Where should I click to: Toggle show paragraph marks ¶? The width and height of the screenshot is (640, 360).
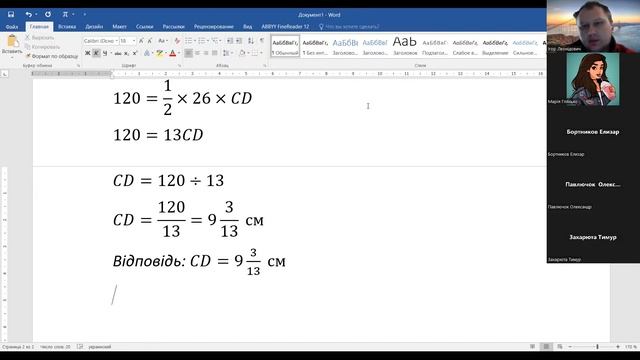coord(262,41)
